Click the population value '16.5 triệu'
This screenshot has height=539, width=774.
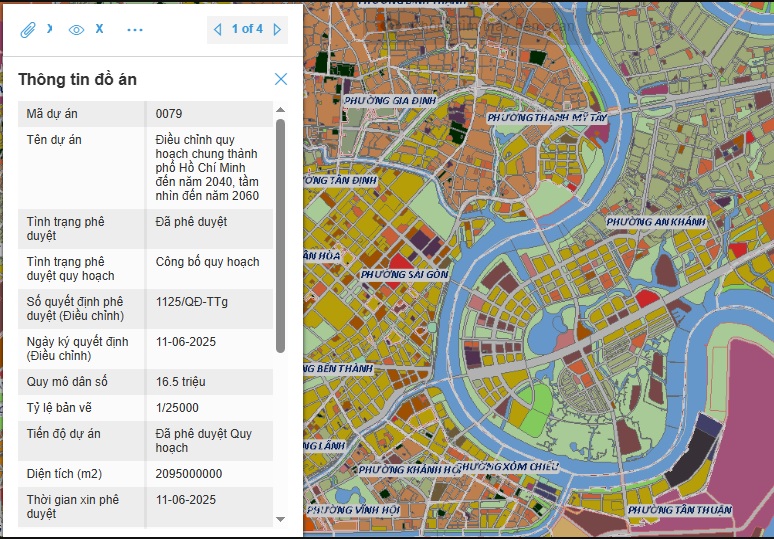pos(181,382)
